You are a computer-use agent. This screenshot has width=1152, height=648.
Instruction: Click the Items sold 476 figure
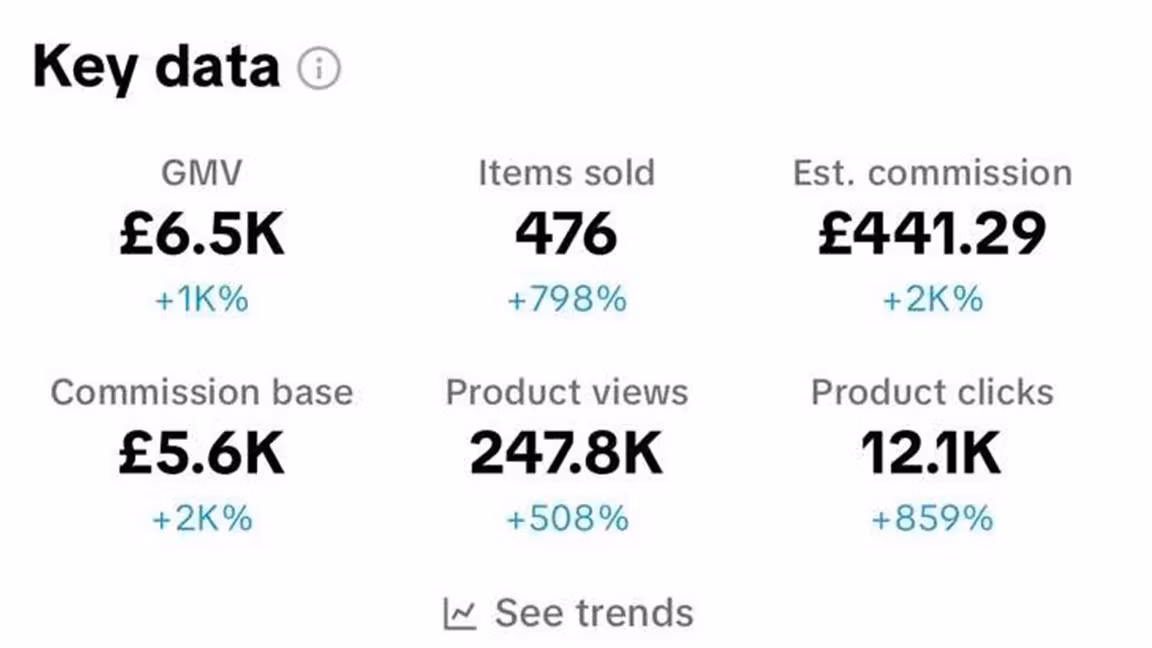(x=566, y=235)
